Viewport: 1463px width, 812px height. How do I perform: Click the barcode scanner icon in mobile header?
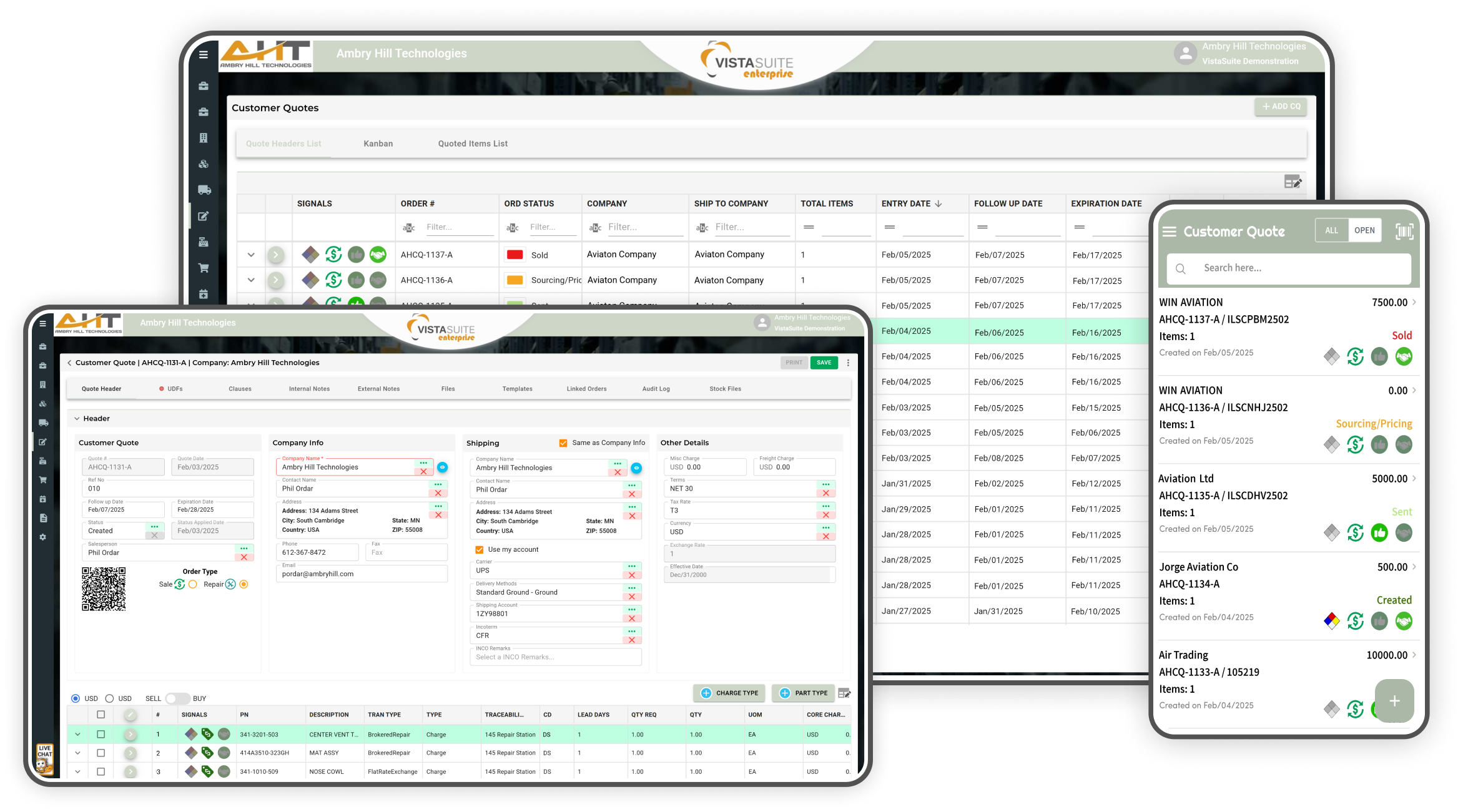(x=1404, y=232)
